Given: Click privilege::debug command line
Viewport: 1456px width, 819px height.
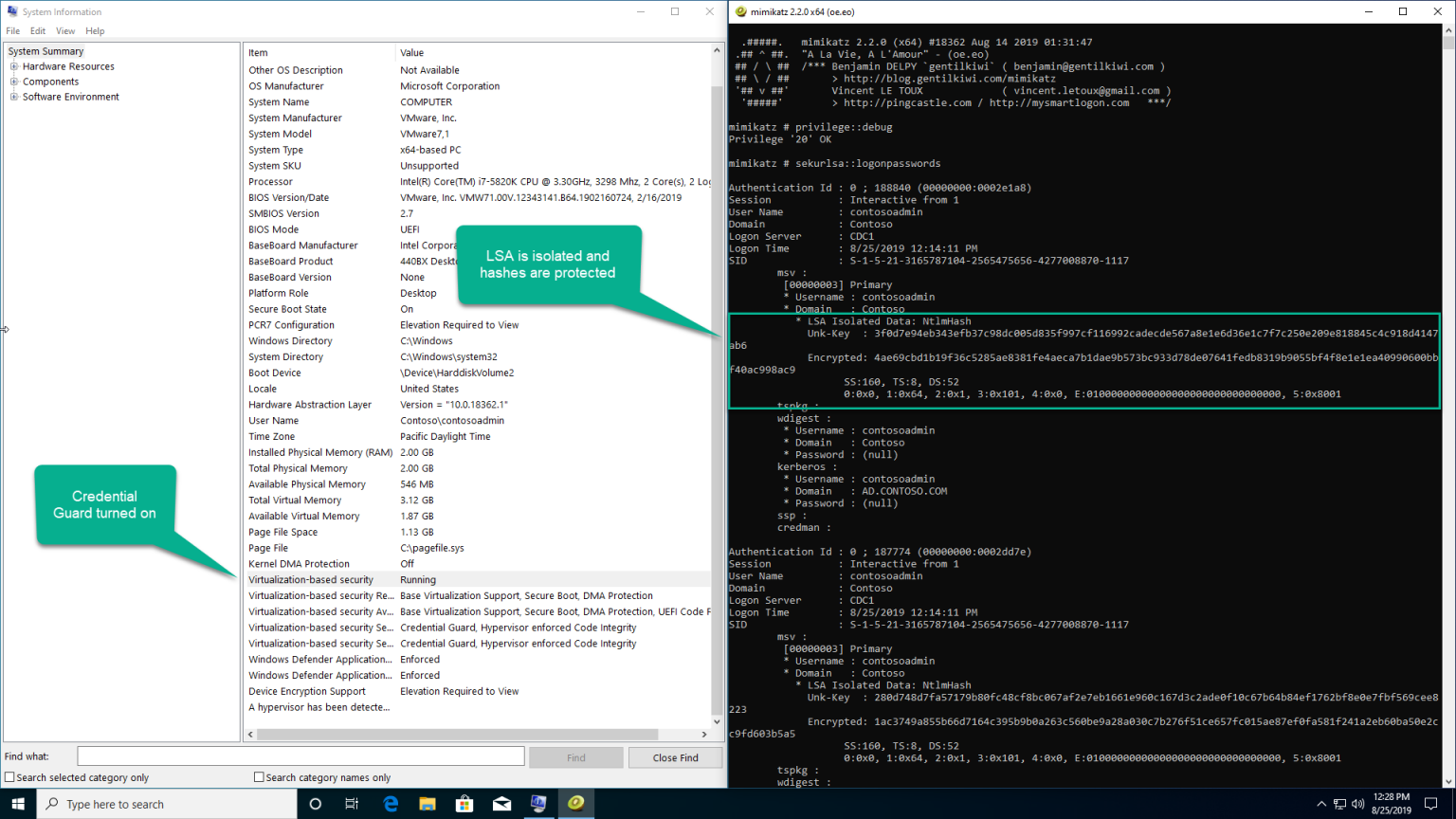Looking at the screenshot, I should click(810, 127).
